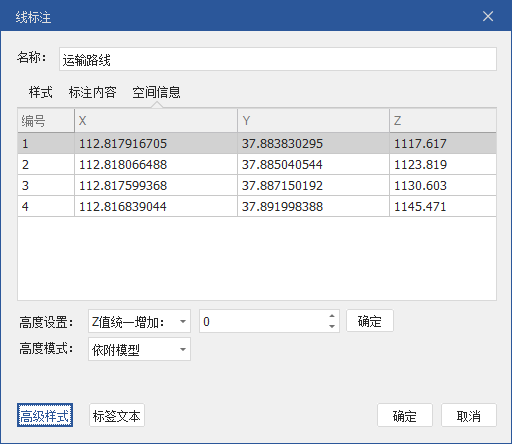The height and width of the screenshot is (444, 512).
Task: Apply height setting with adjacent 确定 button
Action: [x=370, y=321]
